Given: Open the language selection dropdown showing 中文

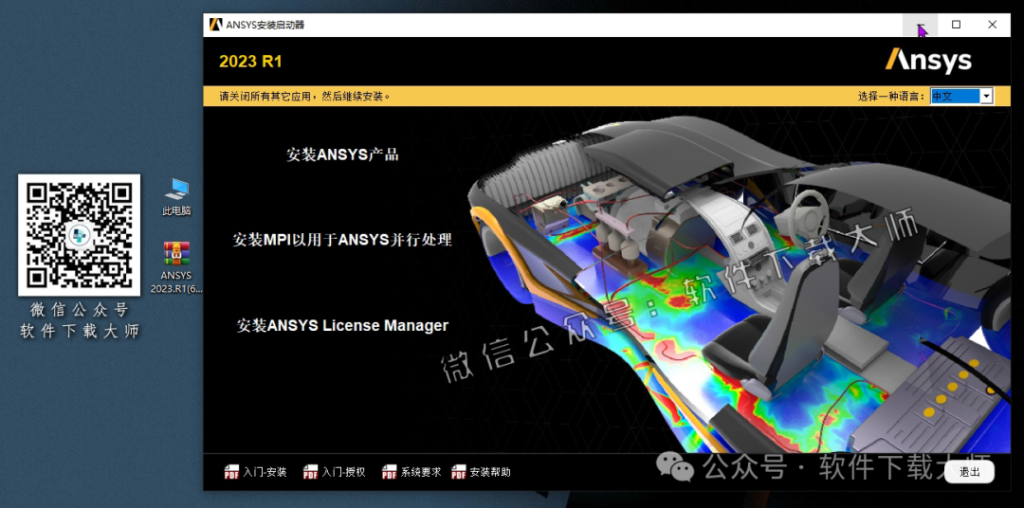Looking at the screenshot, I should (x=961, y=96).
